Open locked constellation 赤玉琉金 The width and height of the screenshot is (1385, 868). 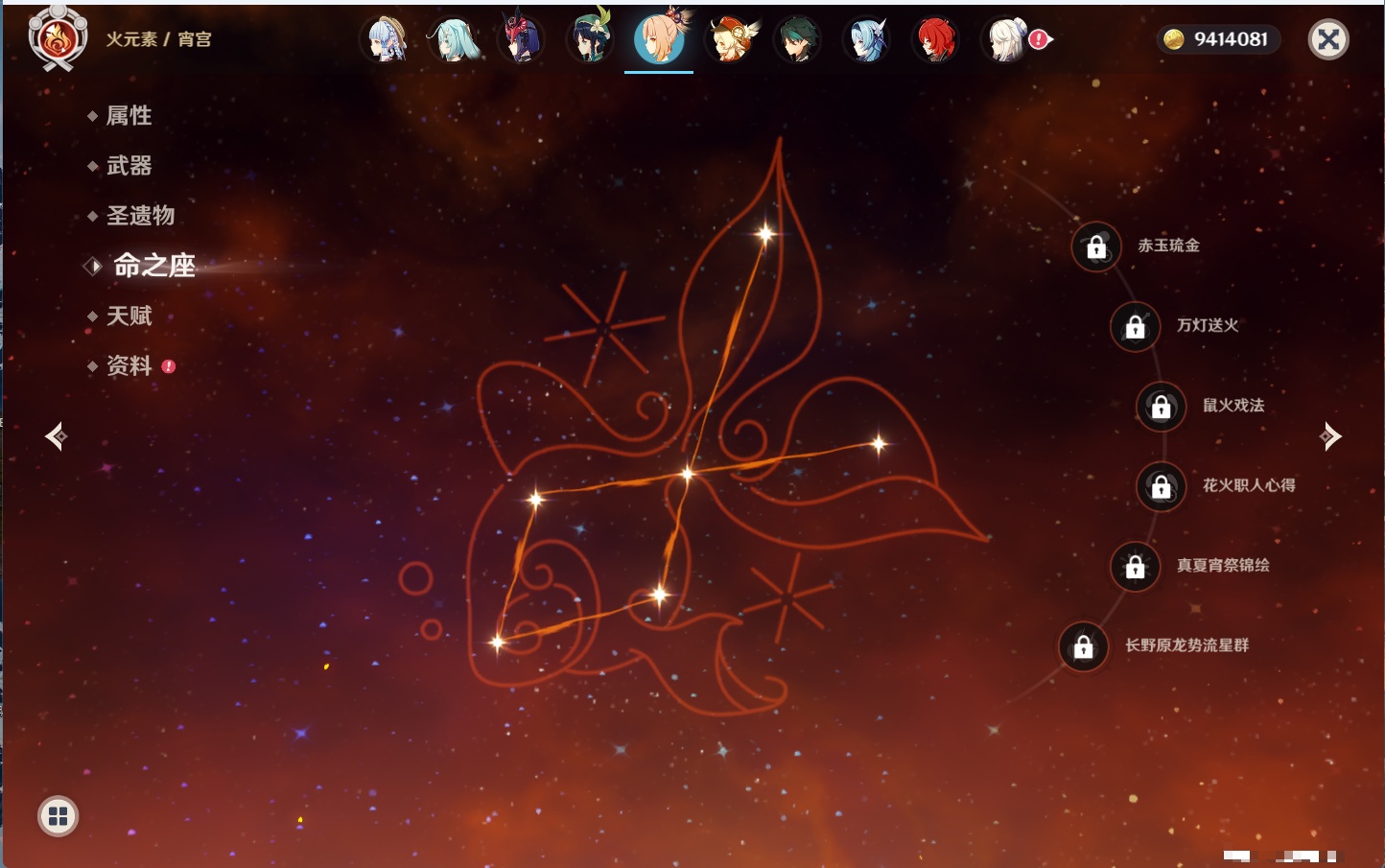coord(1096,246)
